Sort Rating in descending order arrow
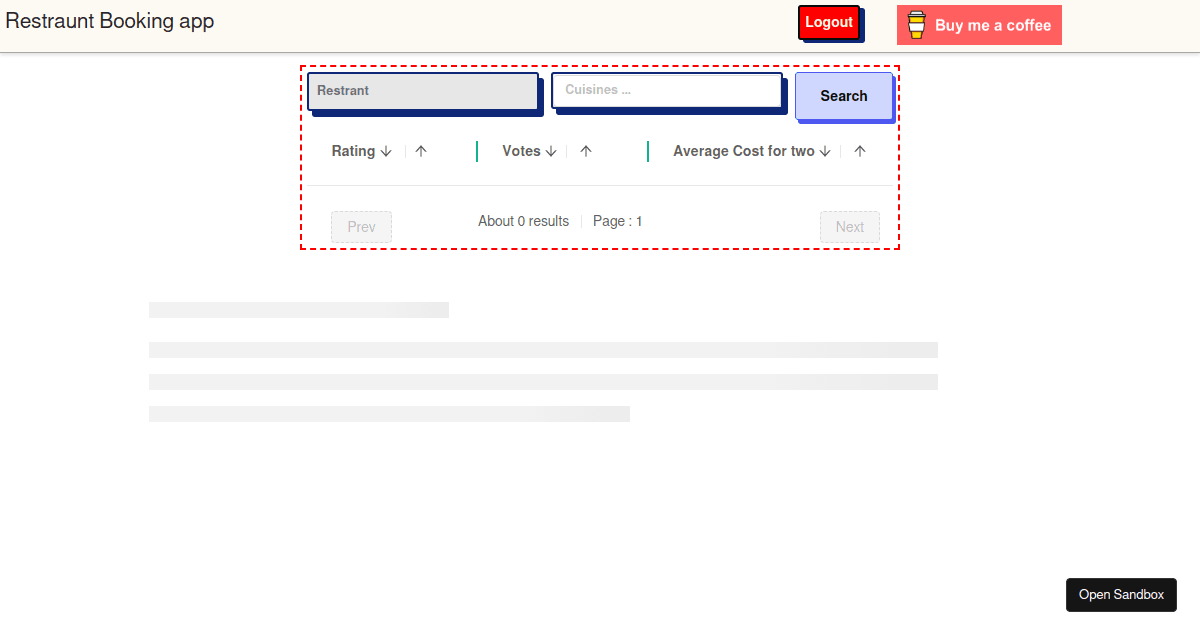 (386, 152)
